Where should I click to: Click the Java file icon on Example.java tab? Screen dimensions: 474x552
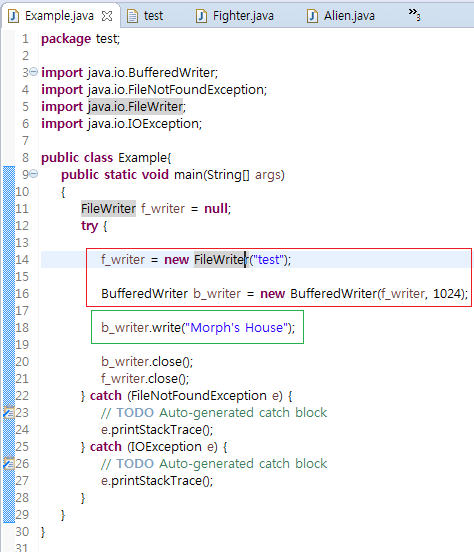(x=13, y=16)
